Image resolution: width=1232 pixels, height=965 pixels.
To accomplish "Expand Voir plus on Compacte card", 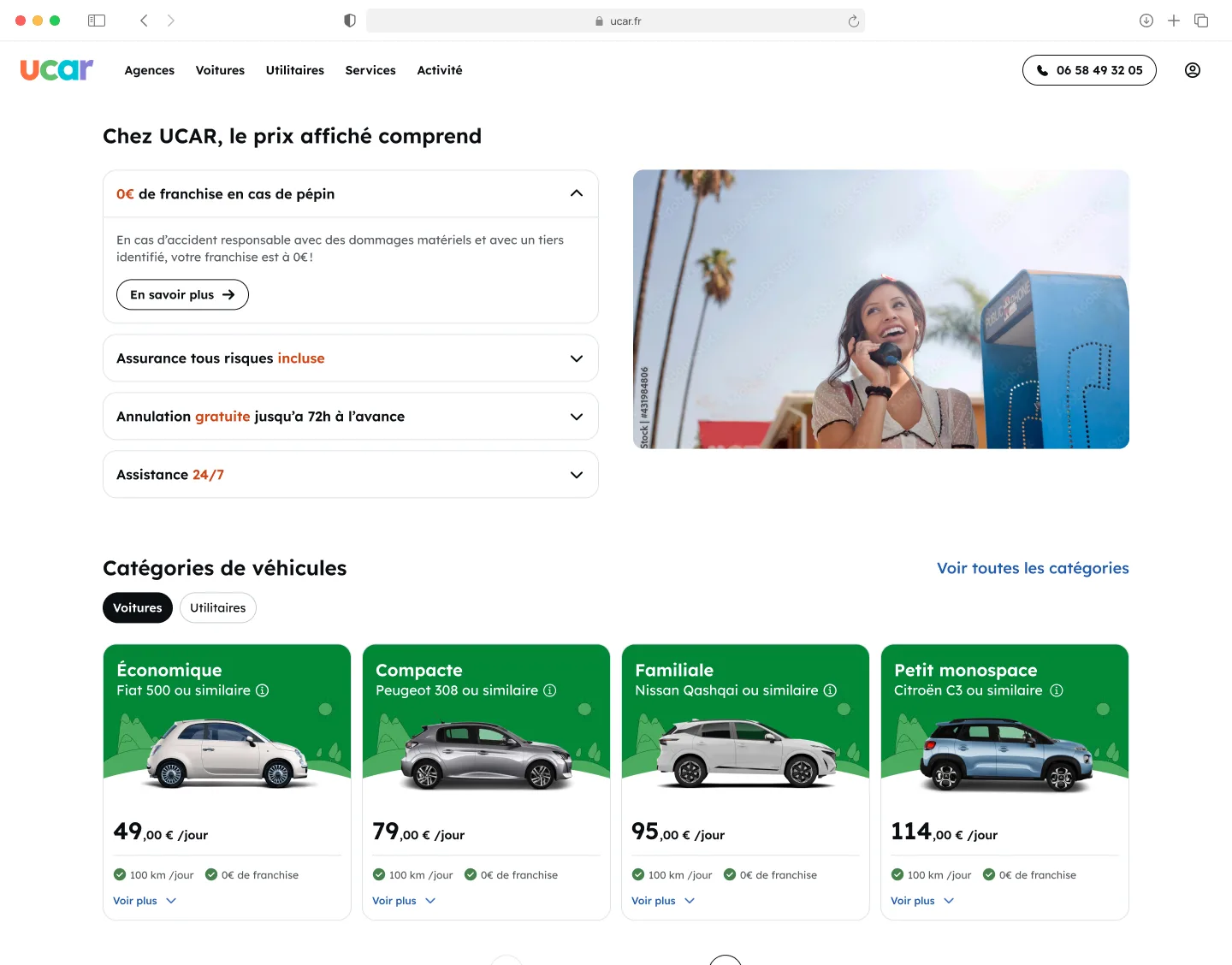I will (x=404, y=901).
